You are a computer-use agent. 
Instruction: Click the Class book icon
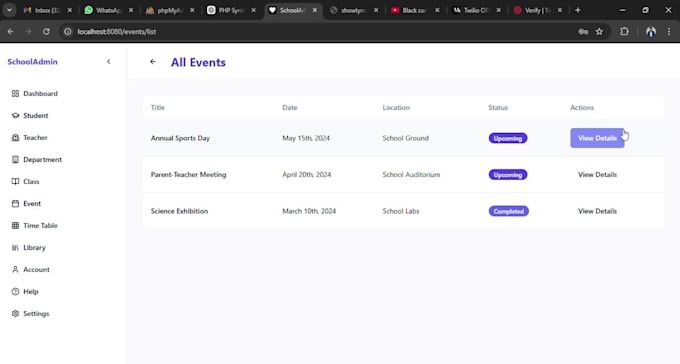click(x=15, y=181)
